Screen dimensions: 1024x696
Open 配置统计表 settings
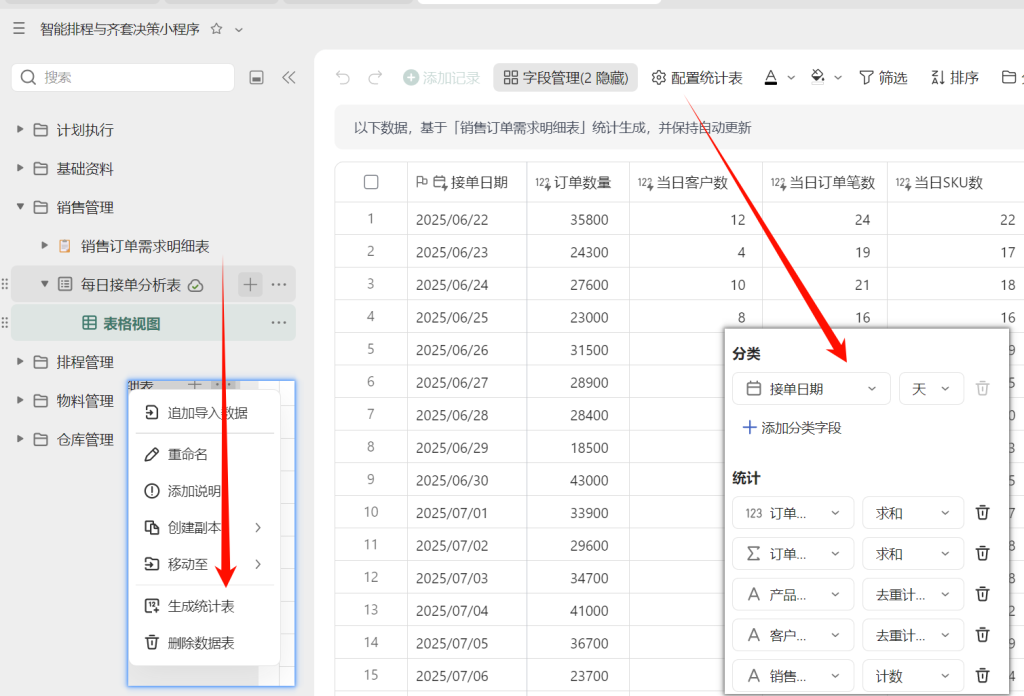click(x=697, y=78)
